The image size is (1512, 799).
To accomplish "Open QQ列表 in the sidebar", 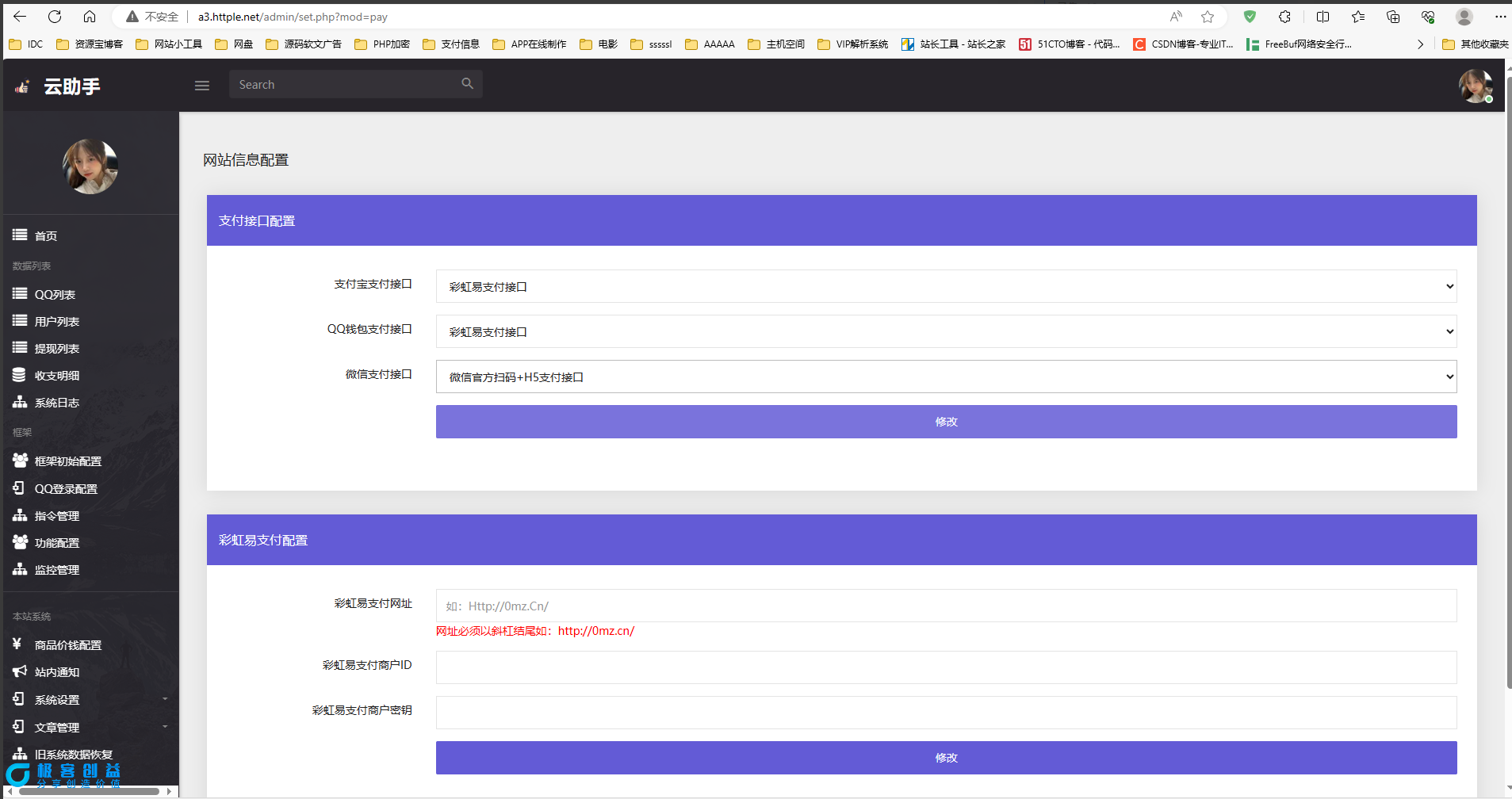I will 55,294.
